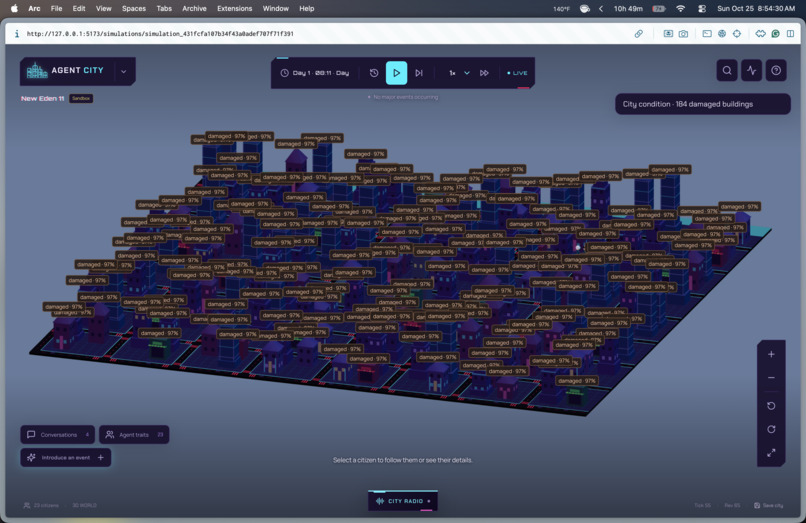The image size is (806, 523).
Task: Rotate the camera clockwise
Action: pyautogui.click(x=771, y=429)
